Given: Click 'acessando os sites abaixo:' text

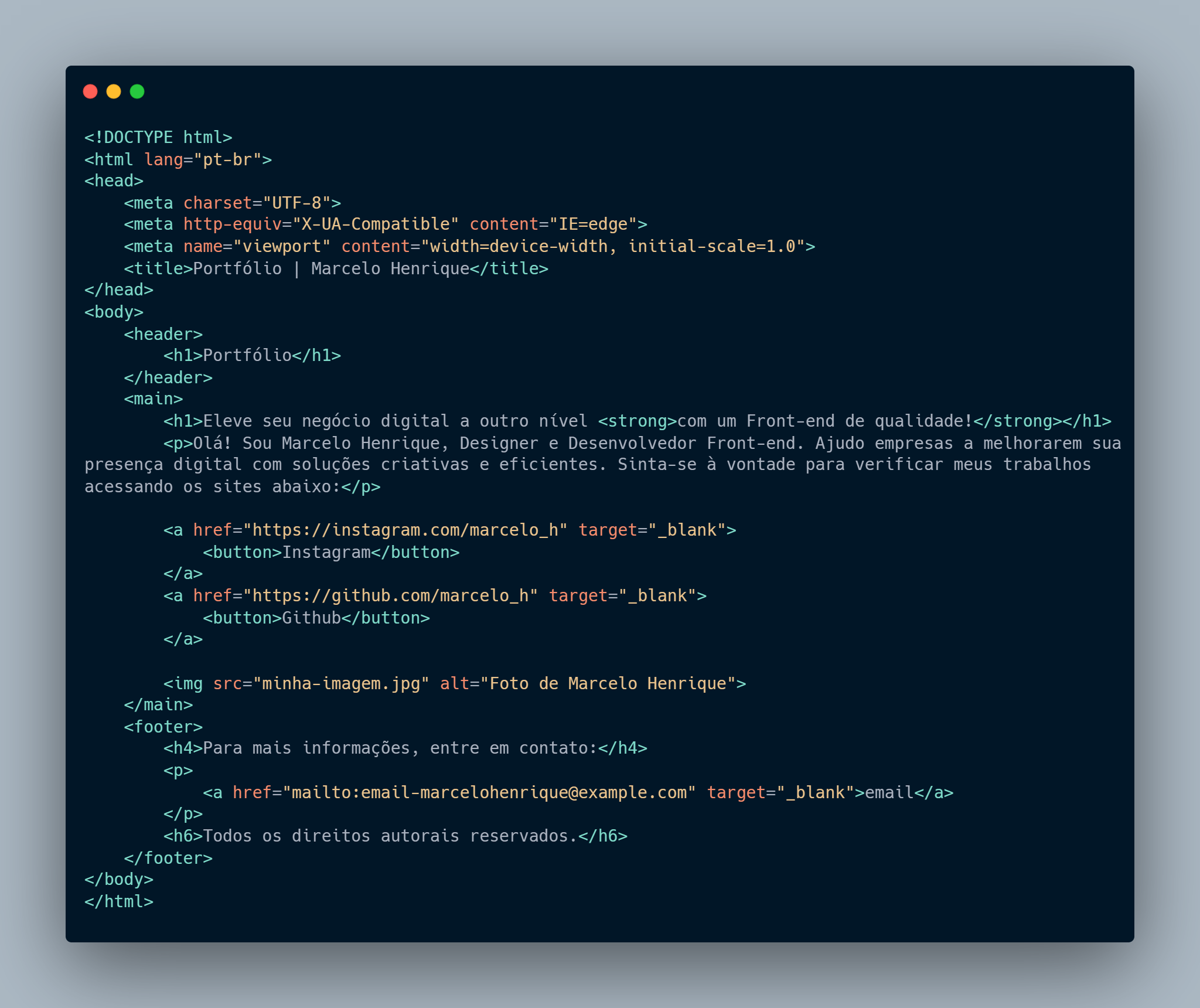Looking at the screenshot, I should pos(213,487).
